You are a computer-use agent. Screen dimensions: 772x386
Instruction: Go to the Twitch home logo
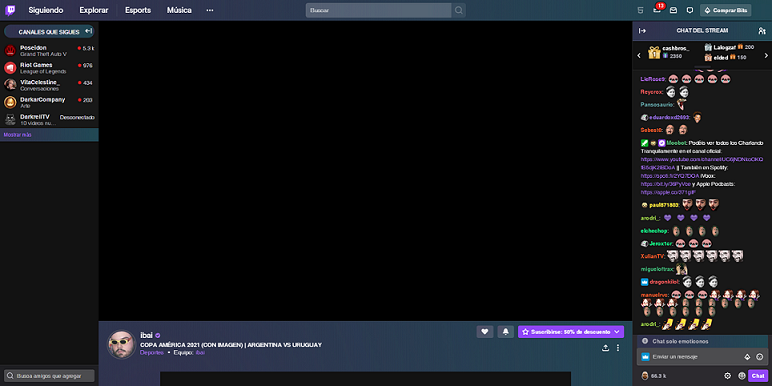tap(10, 10)
